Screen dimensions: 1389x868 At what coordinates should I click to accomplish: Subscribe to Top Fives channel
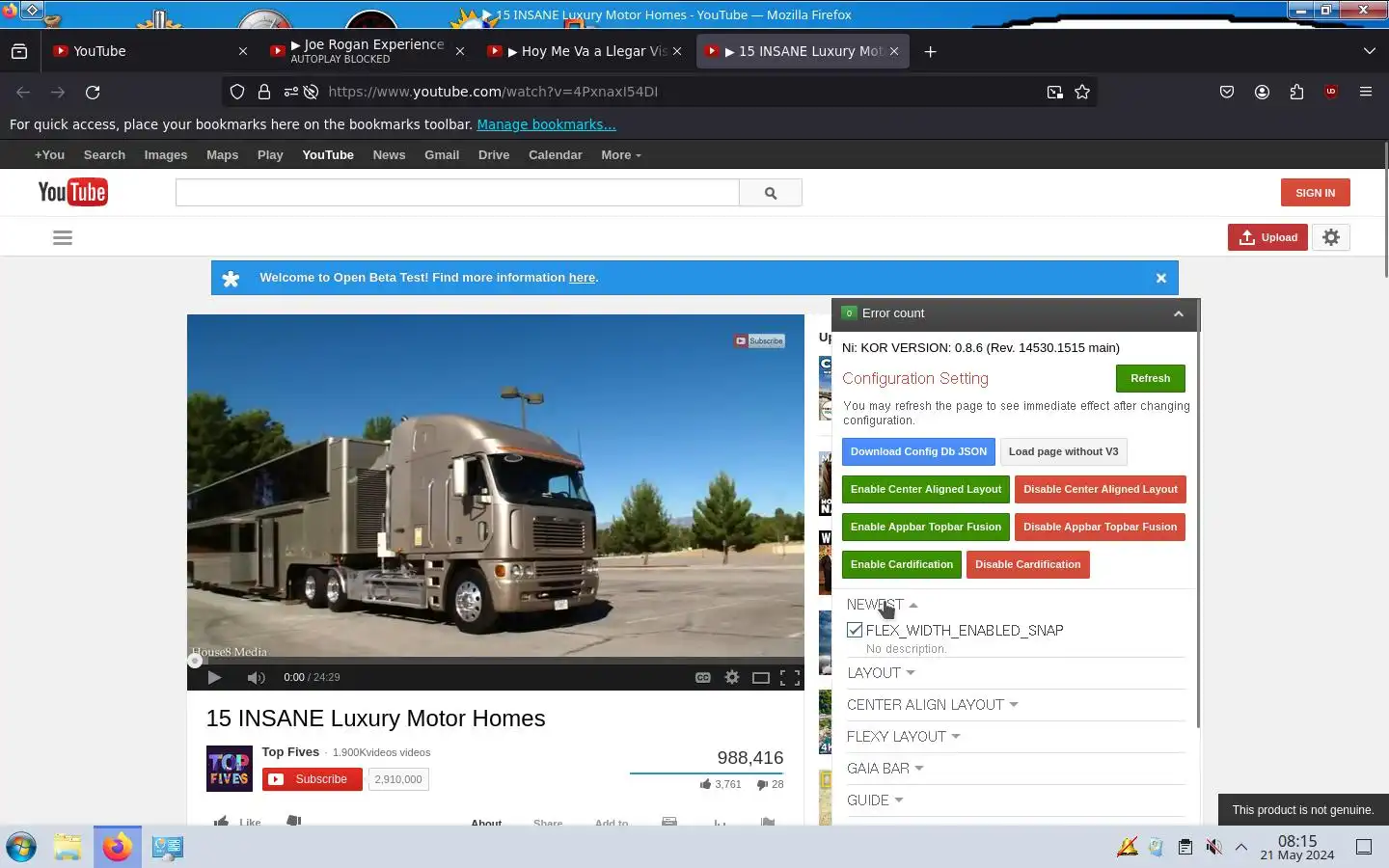click(313, 779)
